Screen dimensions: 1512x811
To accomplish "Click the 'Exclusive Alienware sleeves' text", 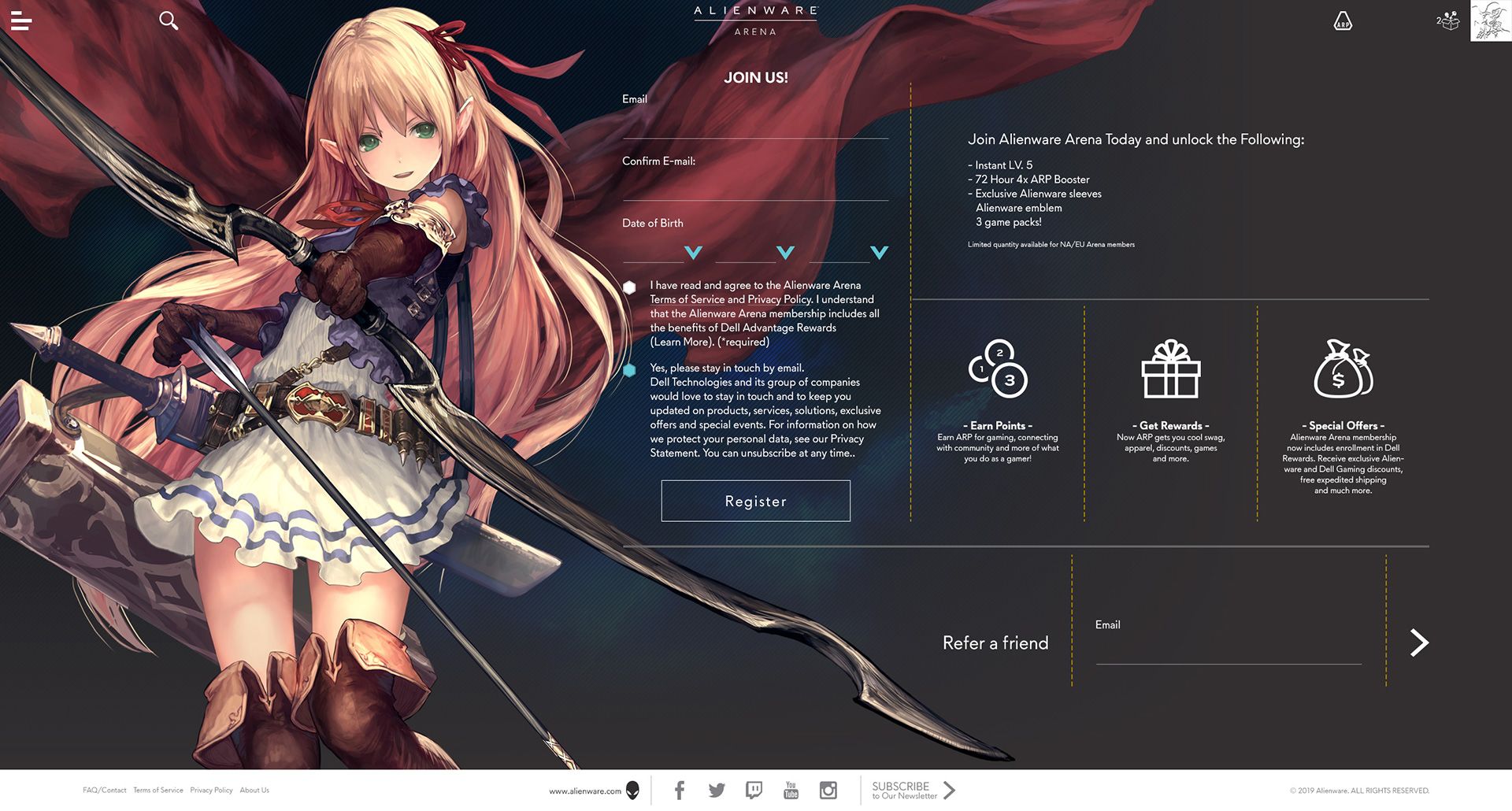I will (x=1034, y=194).
